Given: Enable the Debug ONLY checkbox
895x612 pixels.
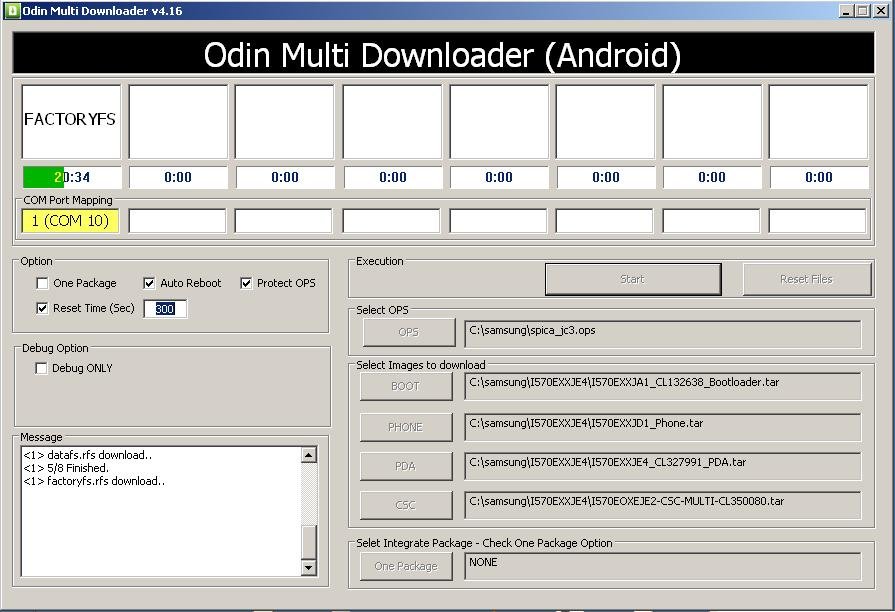Looking at the screenshot, I should click(x=41, y=368).
